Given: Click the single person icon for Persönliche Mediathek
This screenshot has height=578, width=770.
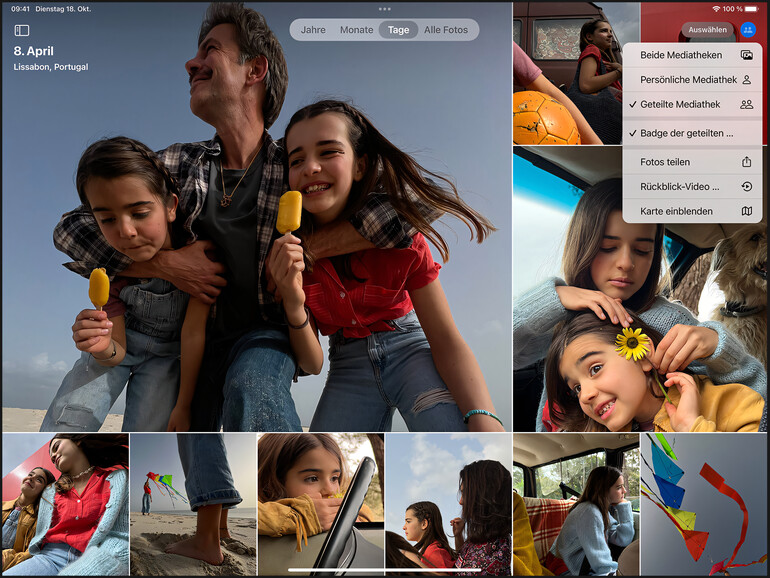Looking at the screenshot, I should 746,80.
